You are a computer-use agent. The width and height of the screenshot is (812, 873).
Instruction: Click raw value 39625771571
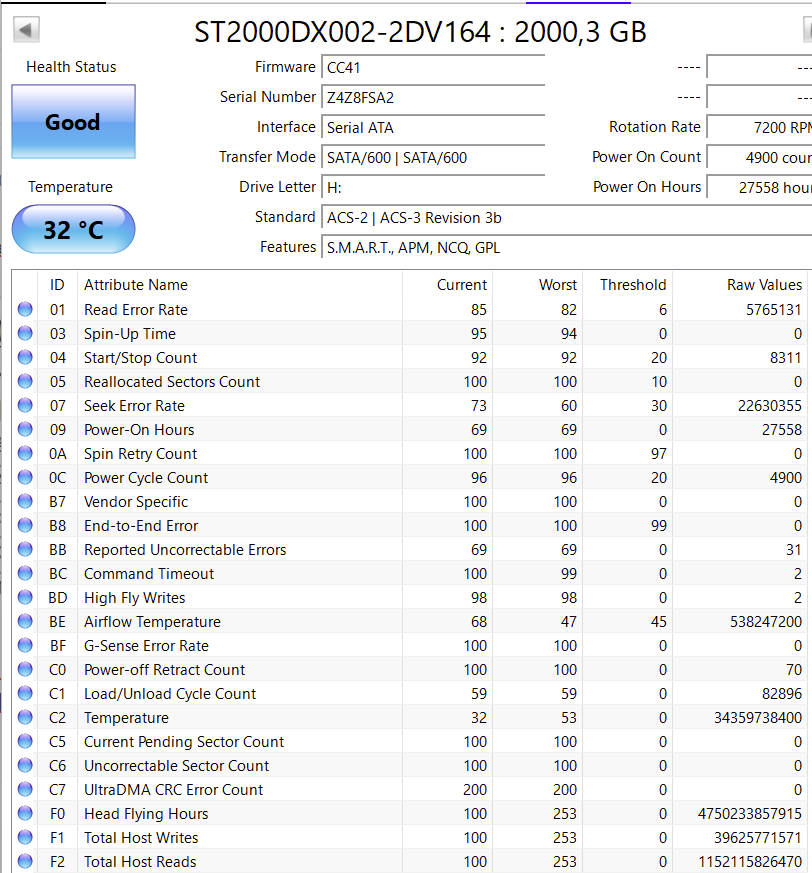tap(758, 837)
